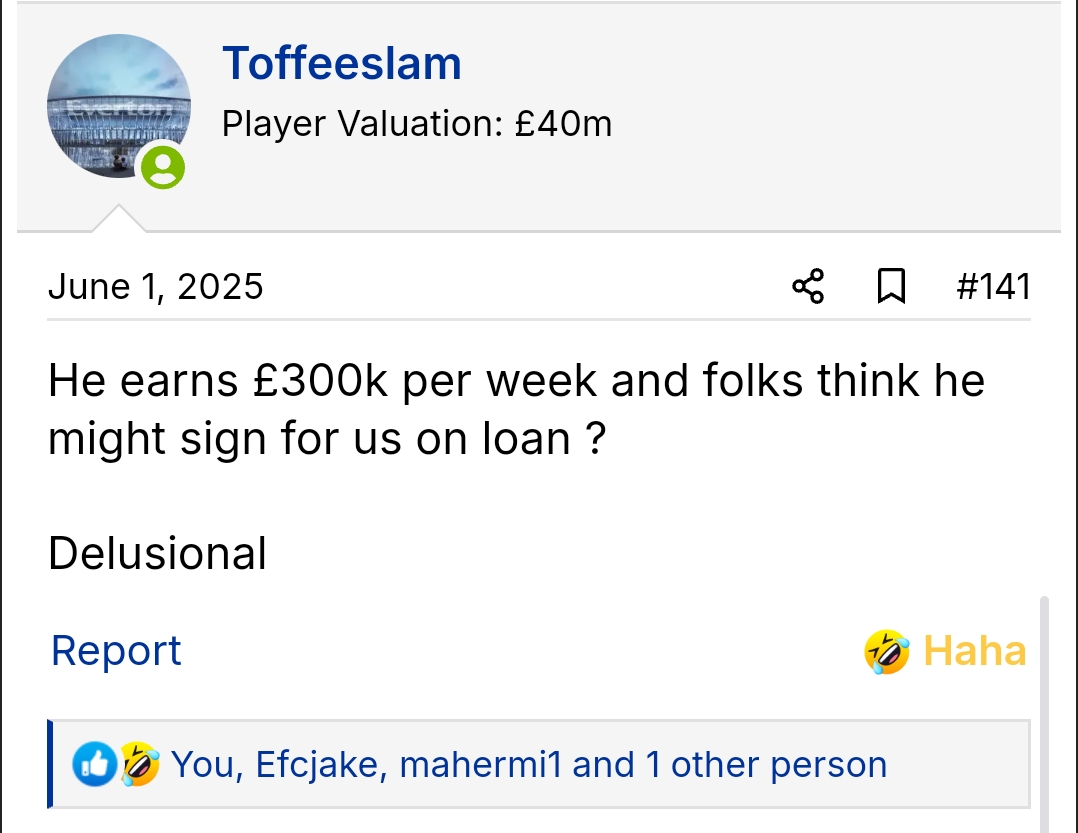Viewport: 1078px width, 833px height.
Task: Click the June 1, 2025 timestamp
Action: (156, 287)
